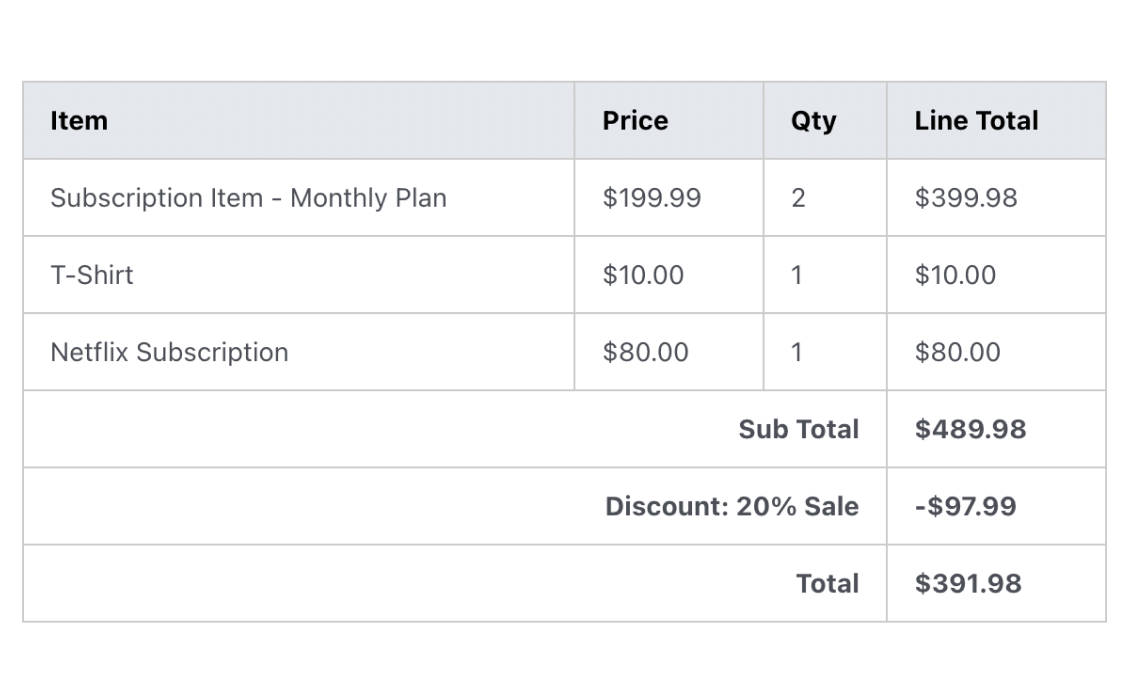Select the Netflix Subscription item cell
The height and width of the screenshot is (693, 1134).
coord(169,352)
